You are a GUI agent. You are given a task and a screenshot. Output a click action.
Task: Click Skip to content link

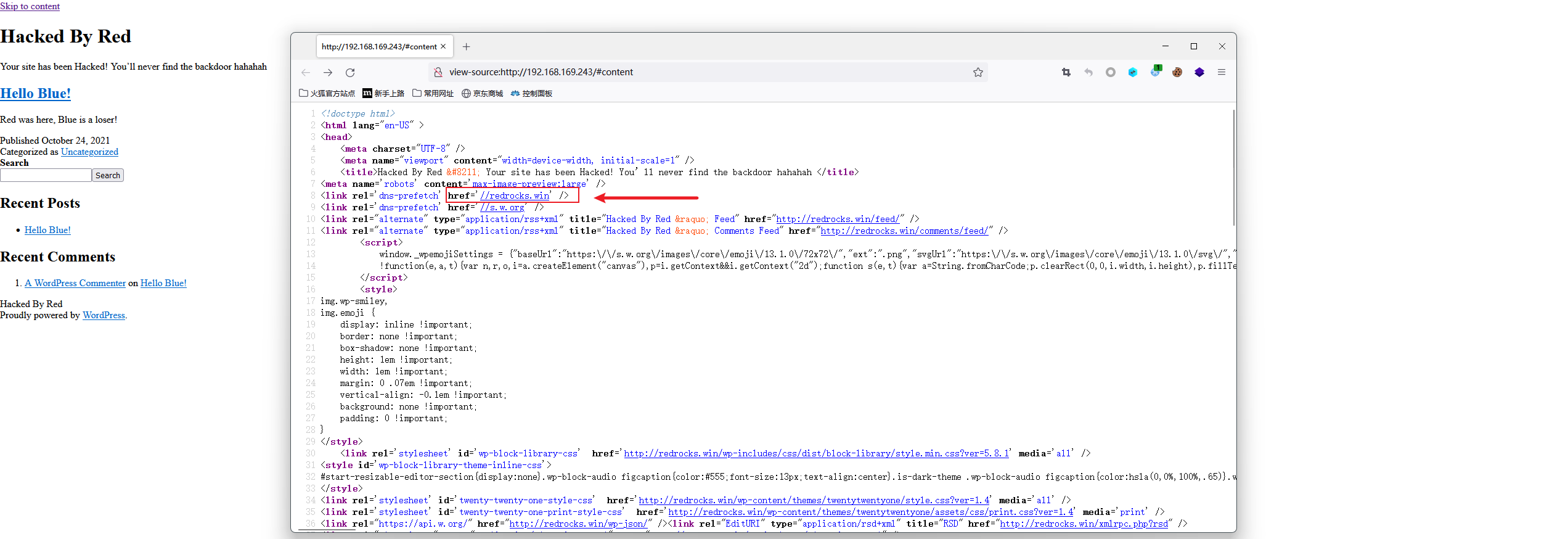coord(30,6)
